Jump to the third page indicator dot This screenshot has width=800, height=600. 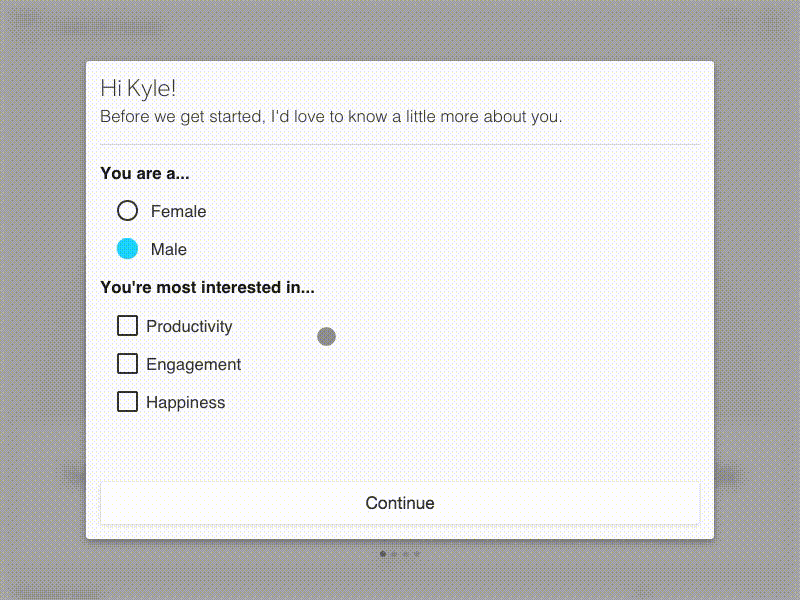click(404, 553)
